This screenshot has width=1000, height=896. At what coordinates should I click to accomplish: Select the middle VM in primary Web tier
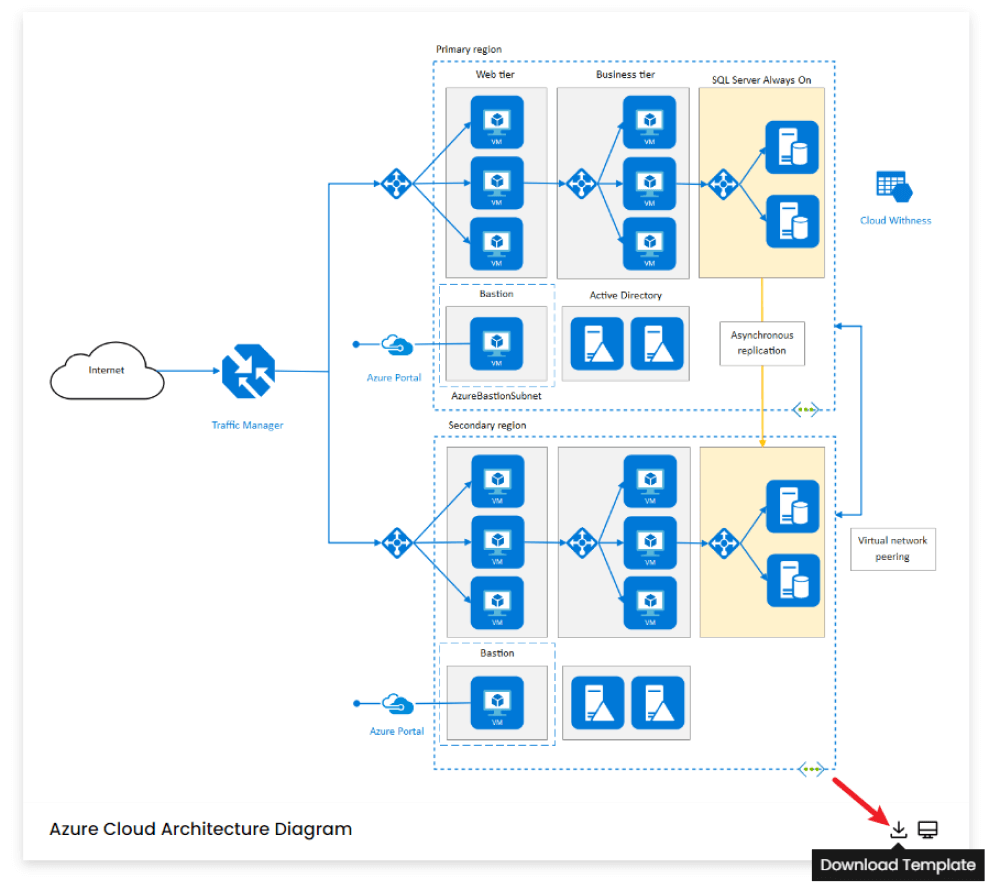[497, 183]
